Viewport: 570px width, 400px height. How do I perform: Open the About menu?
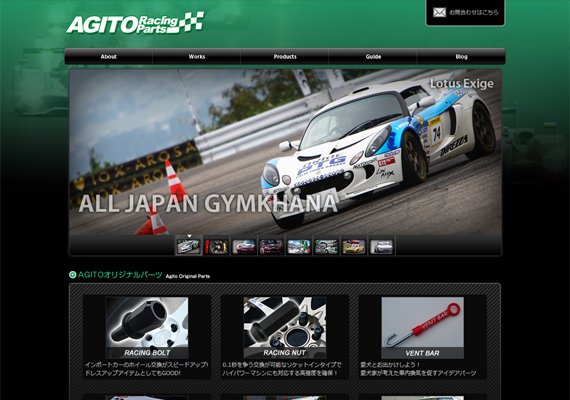pyautogui.click(x=109, y=57)
